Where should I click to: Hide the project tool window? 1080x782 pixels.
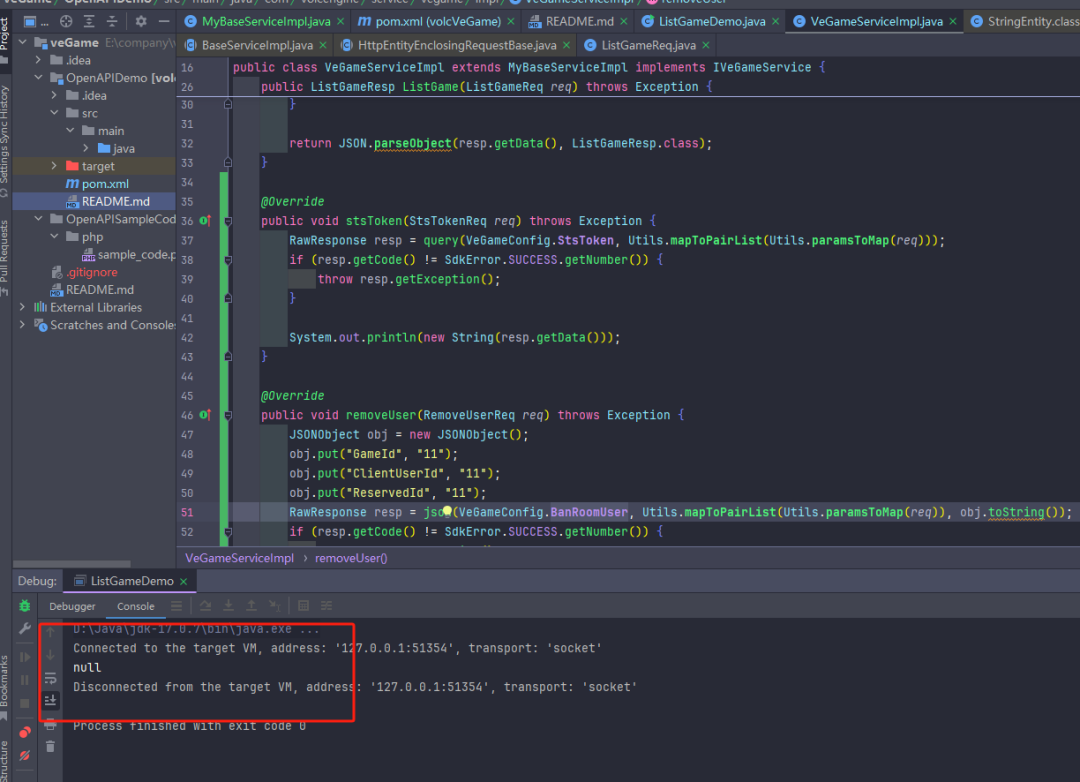click(x=164, y=21)
